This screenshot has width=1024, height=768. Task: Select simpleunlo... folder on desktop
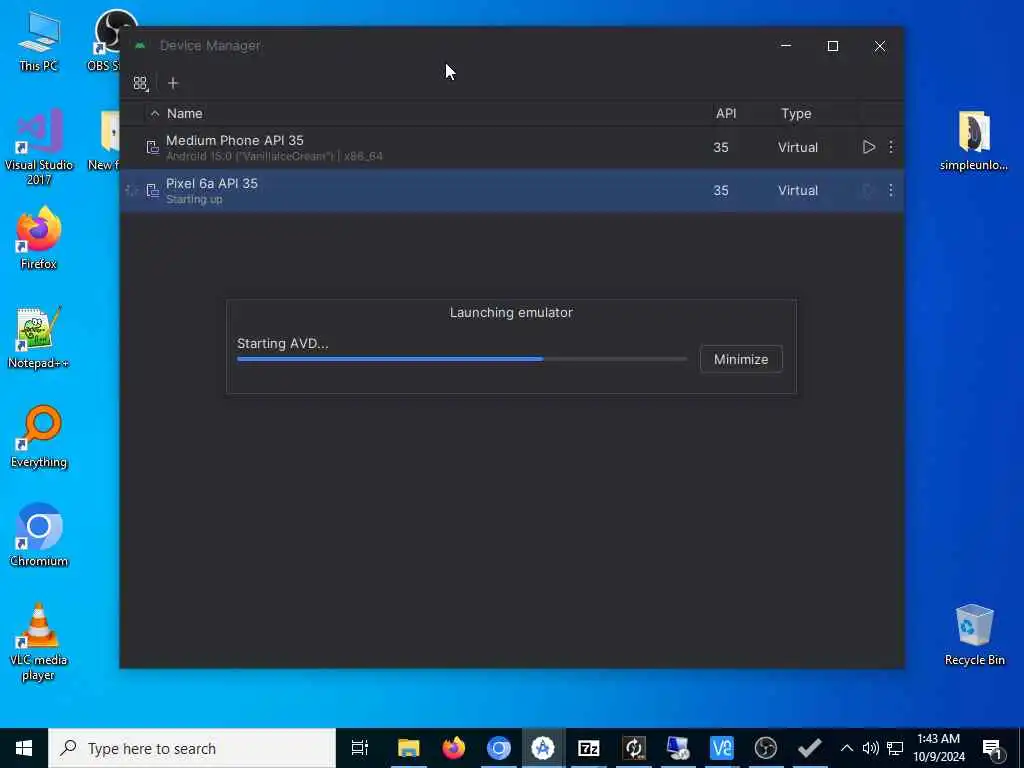(x=973, y=141)
